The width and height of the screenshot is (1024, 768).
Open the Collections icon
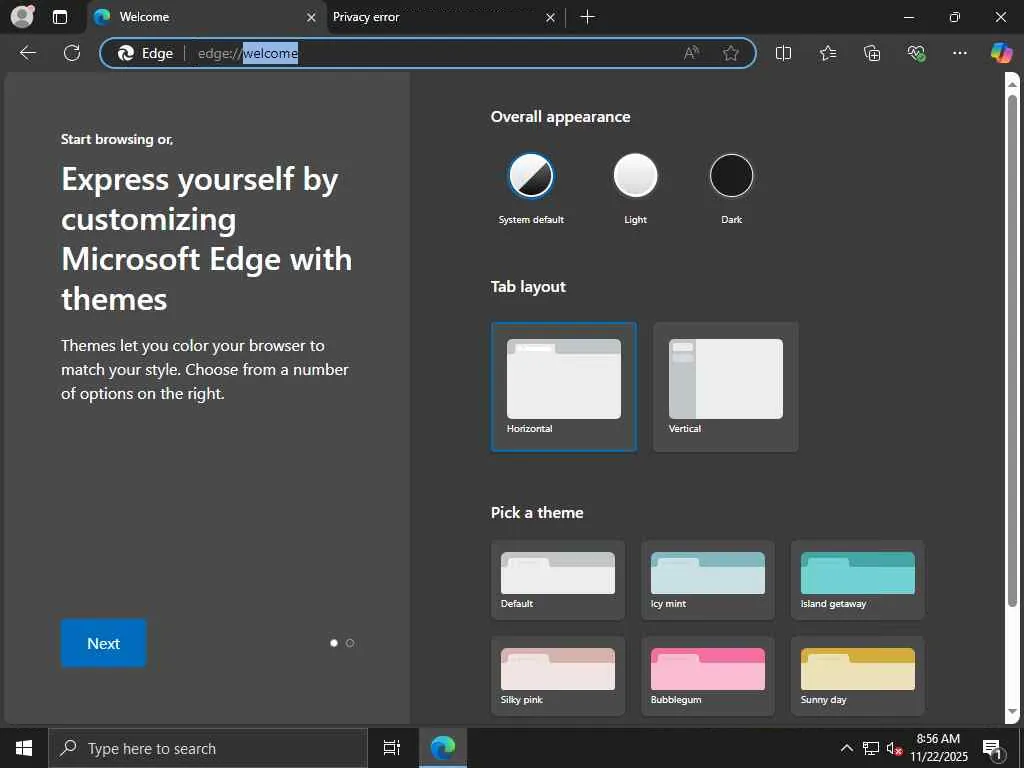pos(872,53)
